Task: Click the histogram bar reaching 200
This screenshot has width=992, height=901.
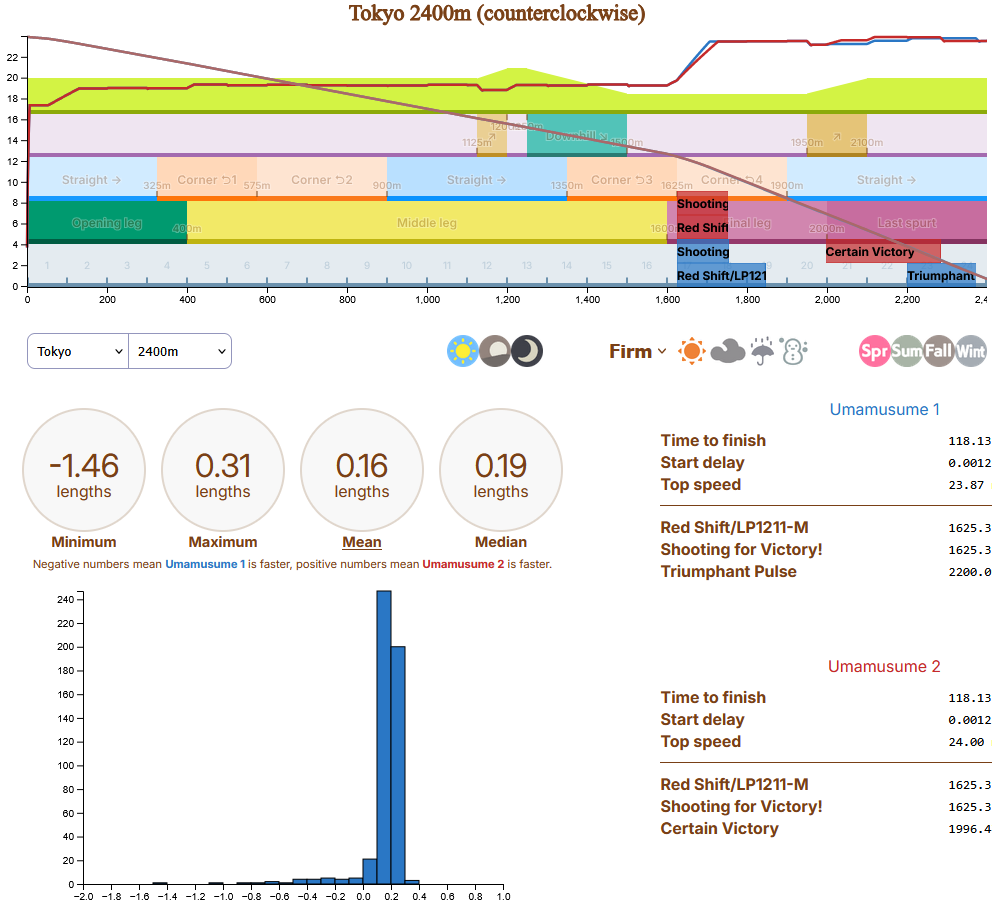Action: click(398, 765)
